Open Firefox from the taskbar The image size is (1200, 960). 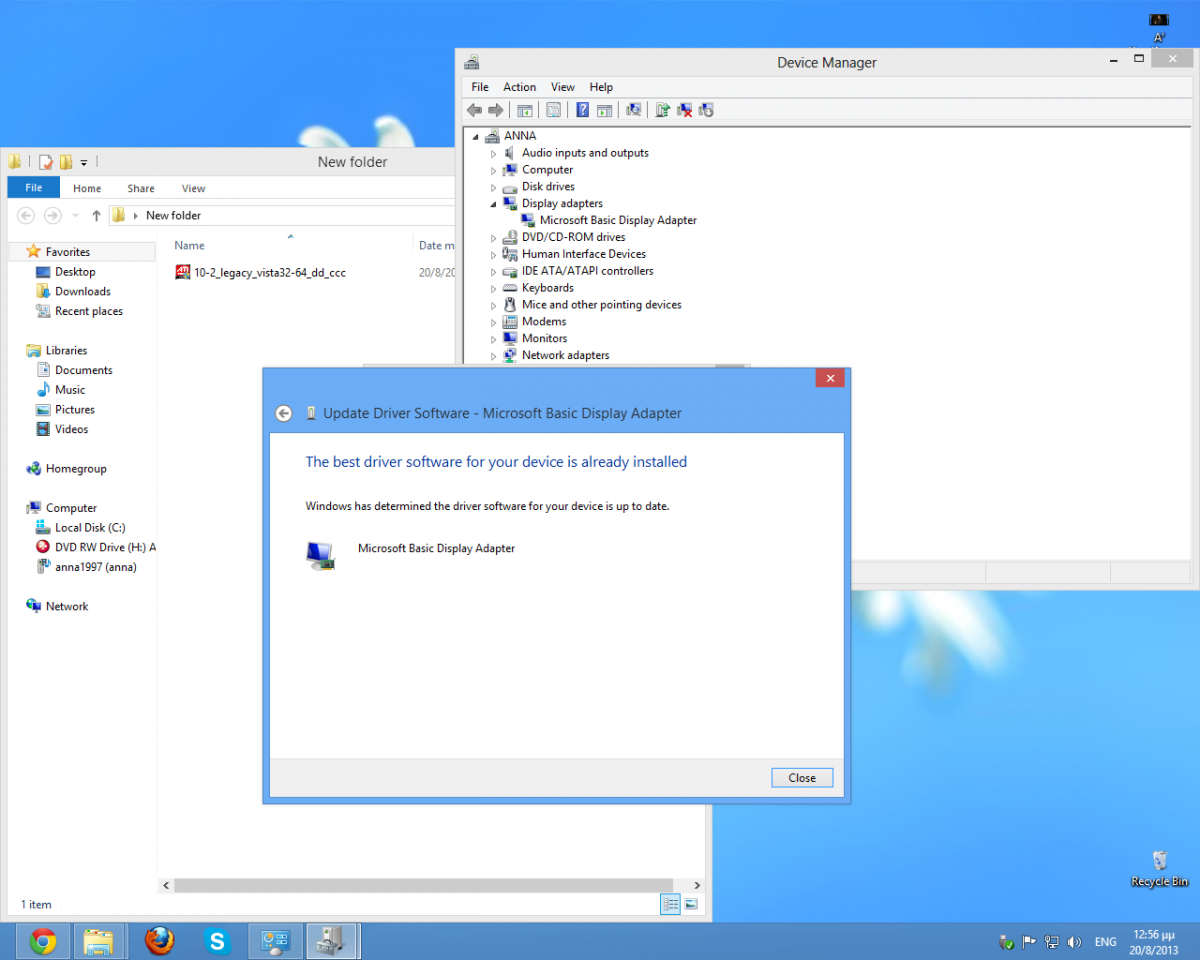point(159,941)
